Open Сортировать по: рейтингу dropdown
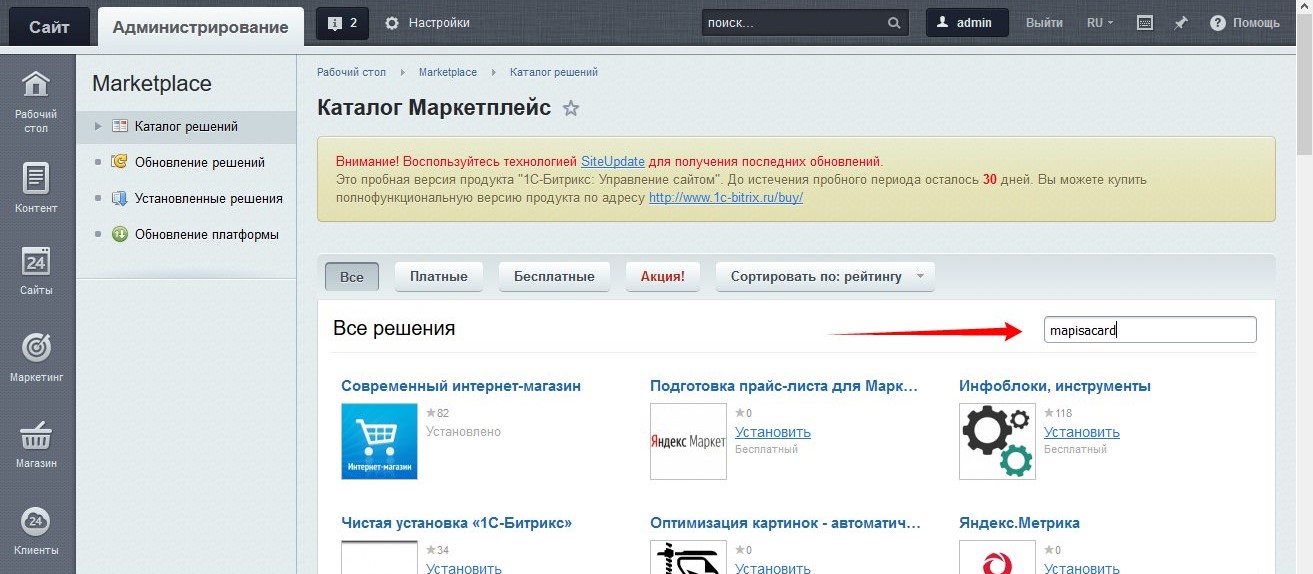 click(825, 277)
